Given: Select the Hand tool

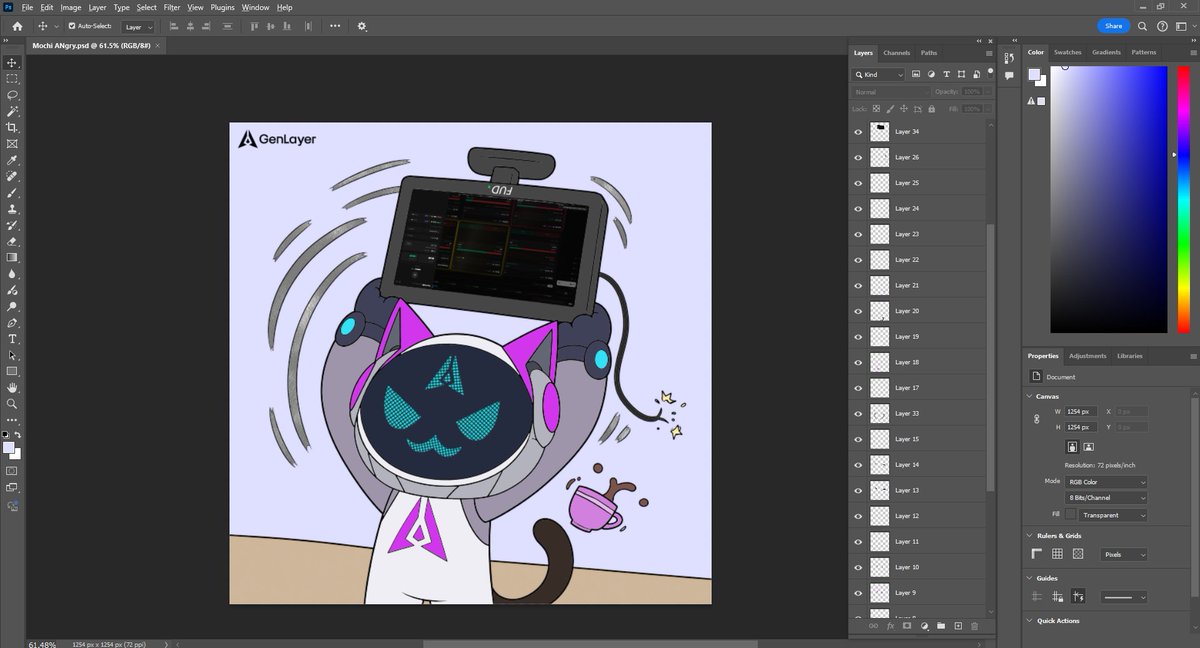Looking at the screenshot, I should click(x=12, y=387).
